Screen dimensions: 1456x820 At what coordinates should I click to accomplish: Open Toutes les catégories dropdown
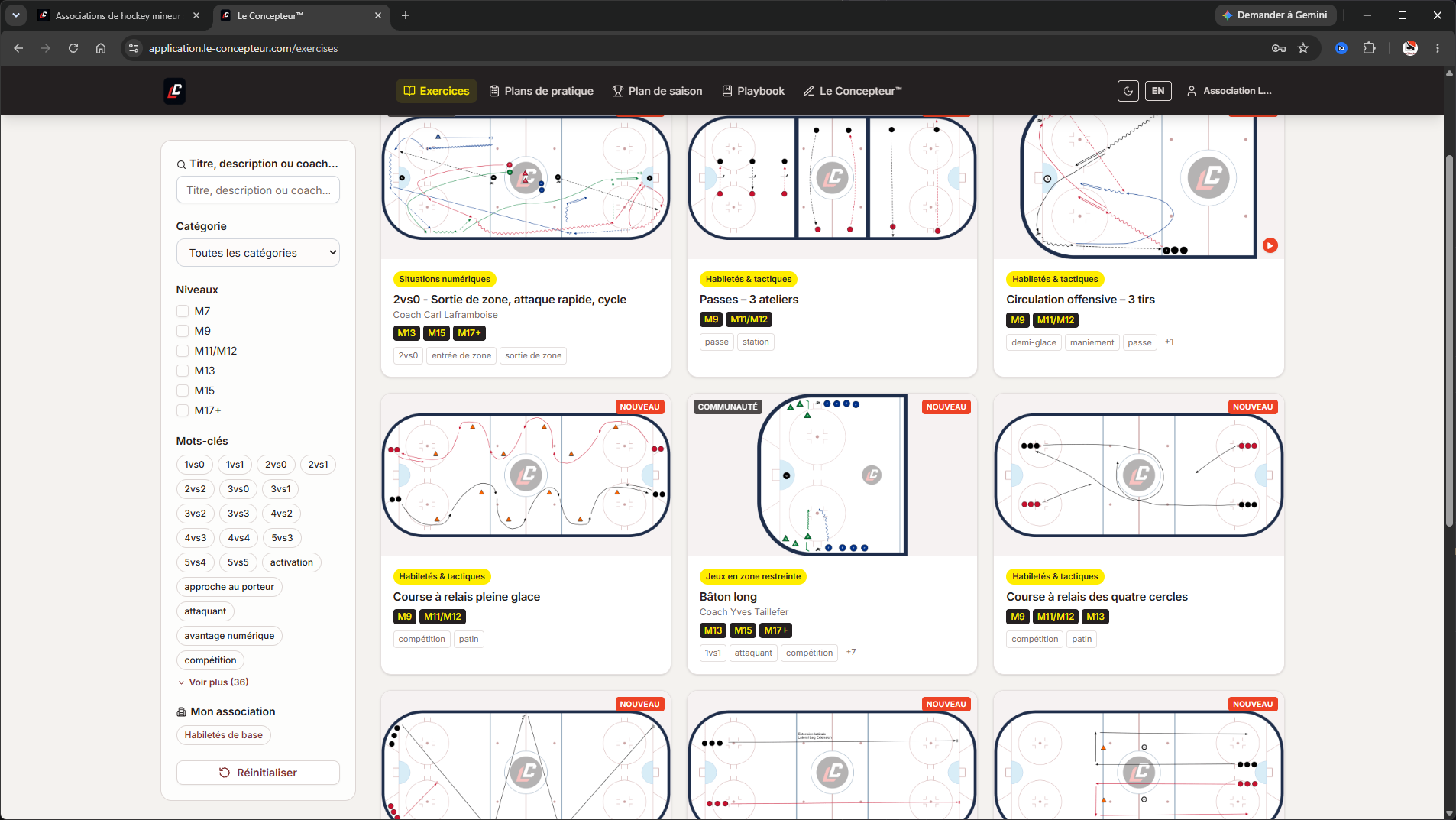pos(258,253)
